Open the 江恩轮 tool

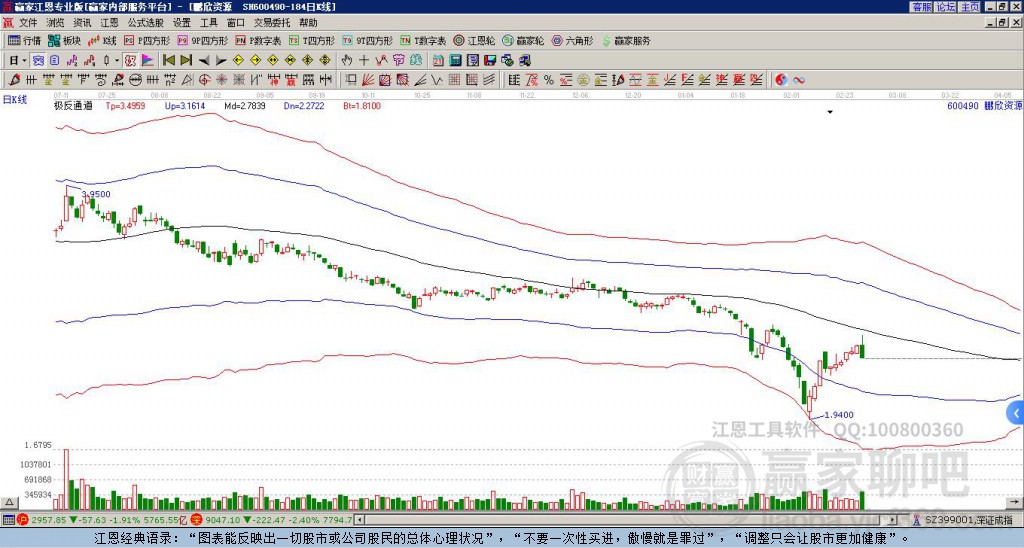coord(474,40)
